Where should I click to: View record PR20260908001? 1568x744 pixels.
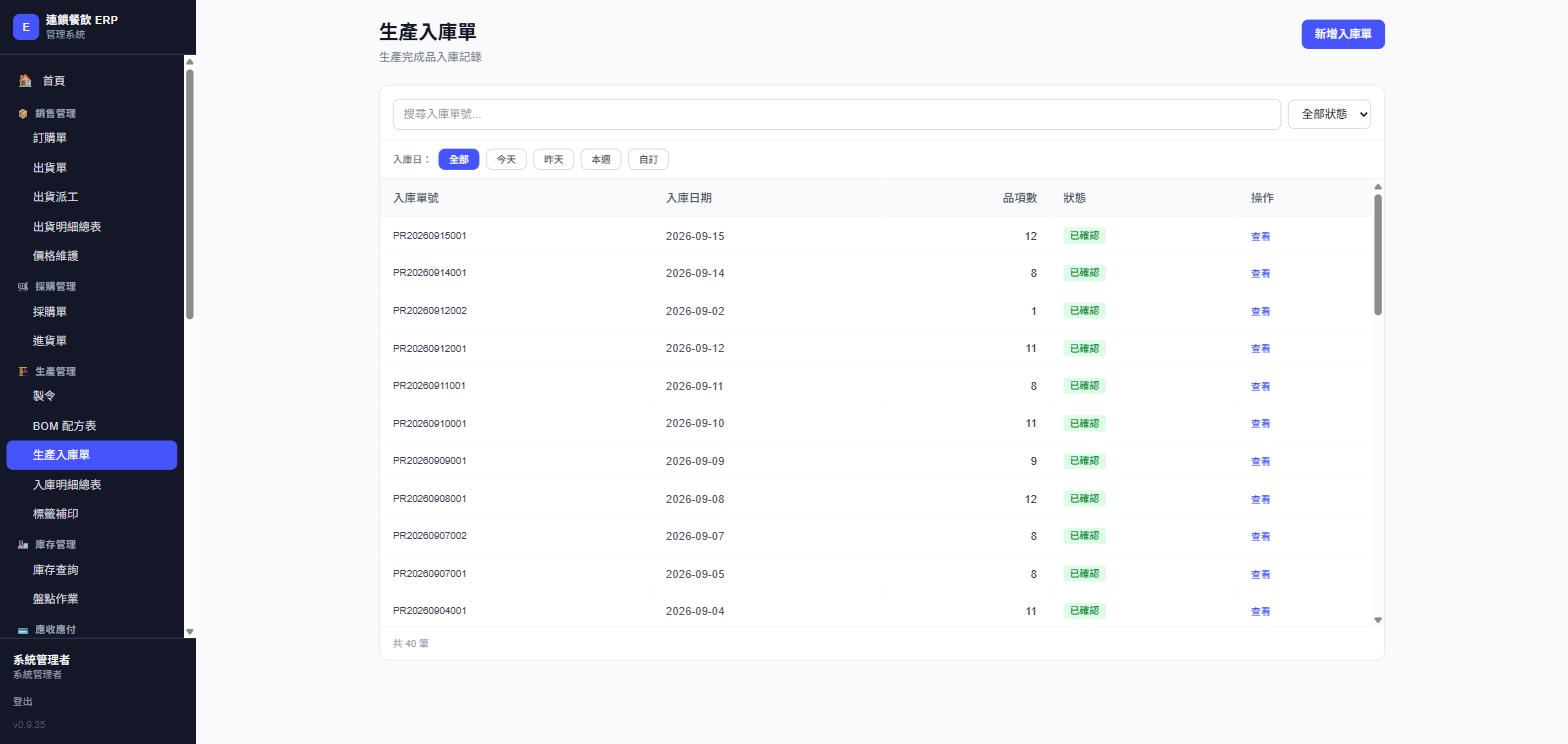[x=1260, y=499]
